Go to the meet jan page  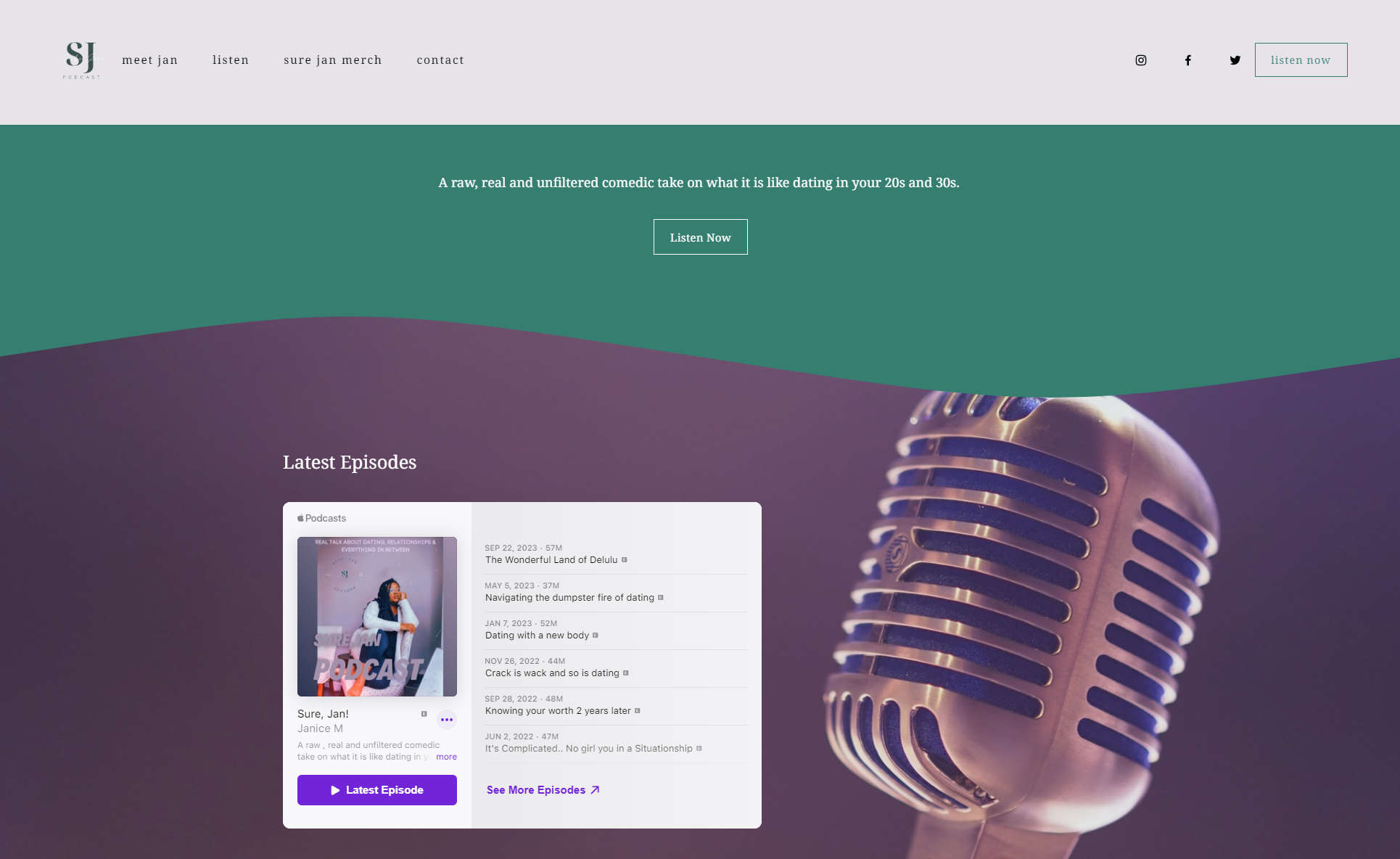(x=150, y=60)
